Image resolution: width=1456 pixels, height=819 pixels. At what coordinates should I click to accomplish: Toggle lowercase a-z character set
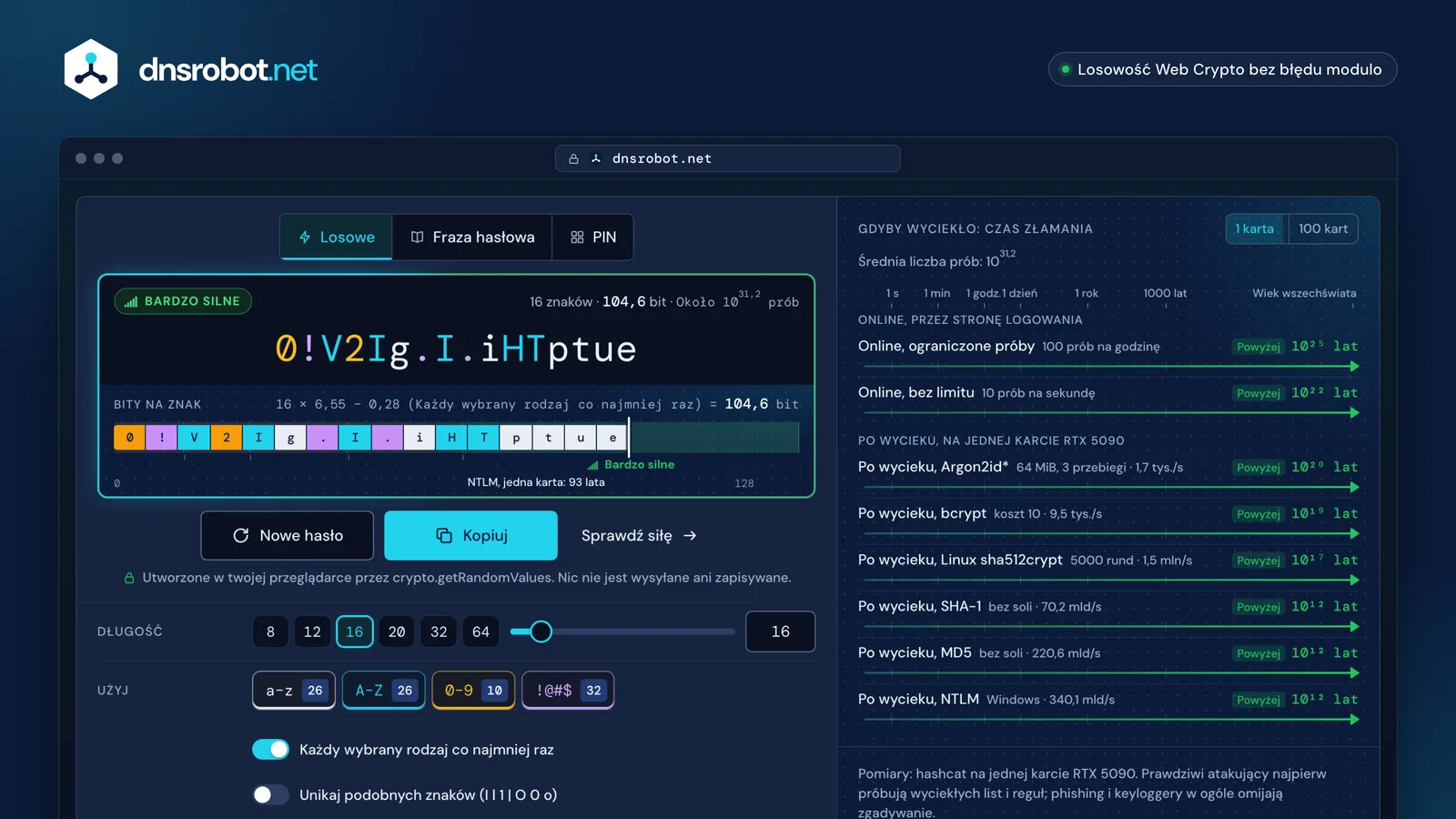point(294,690)
